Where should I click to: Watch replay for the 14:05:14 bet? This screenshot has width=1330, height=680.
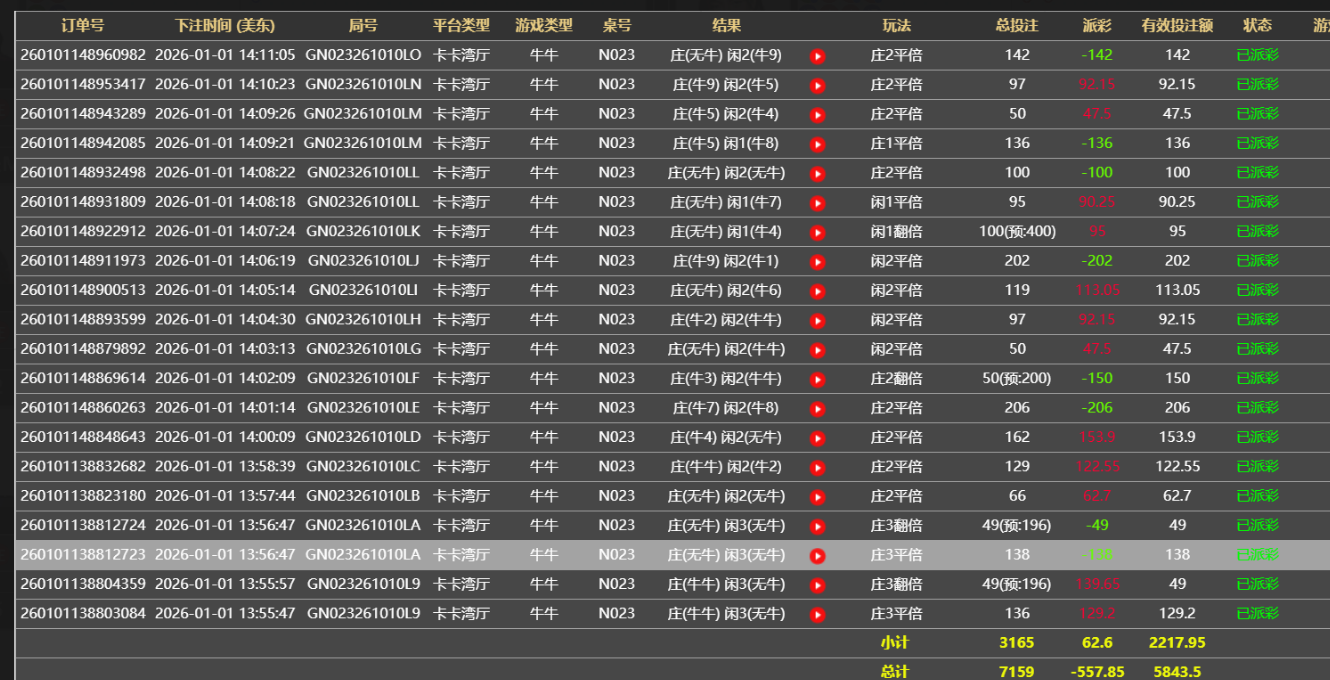[817, 292]
